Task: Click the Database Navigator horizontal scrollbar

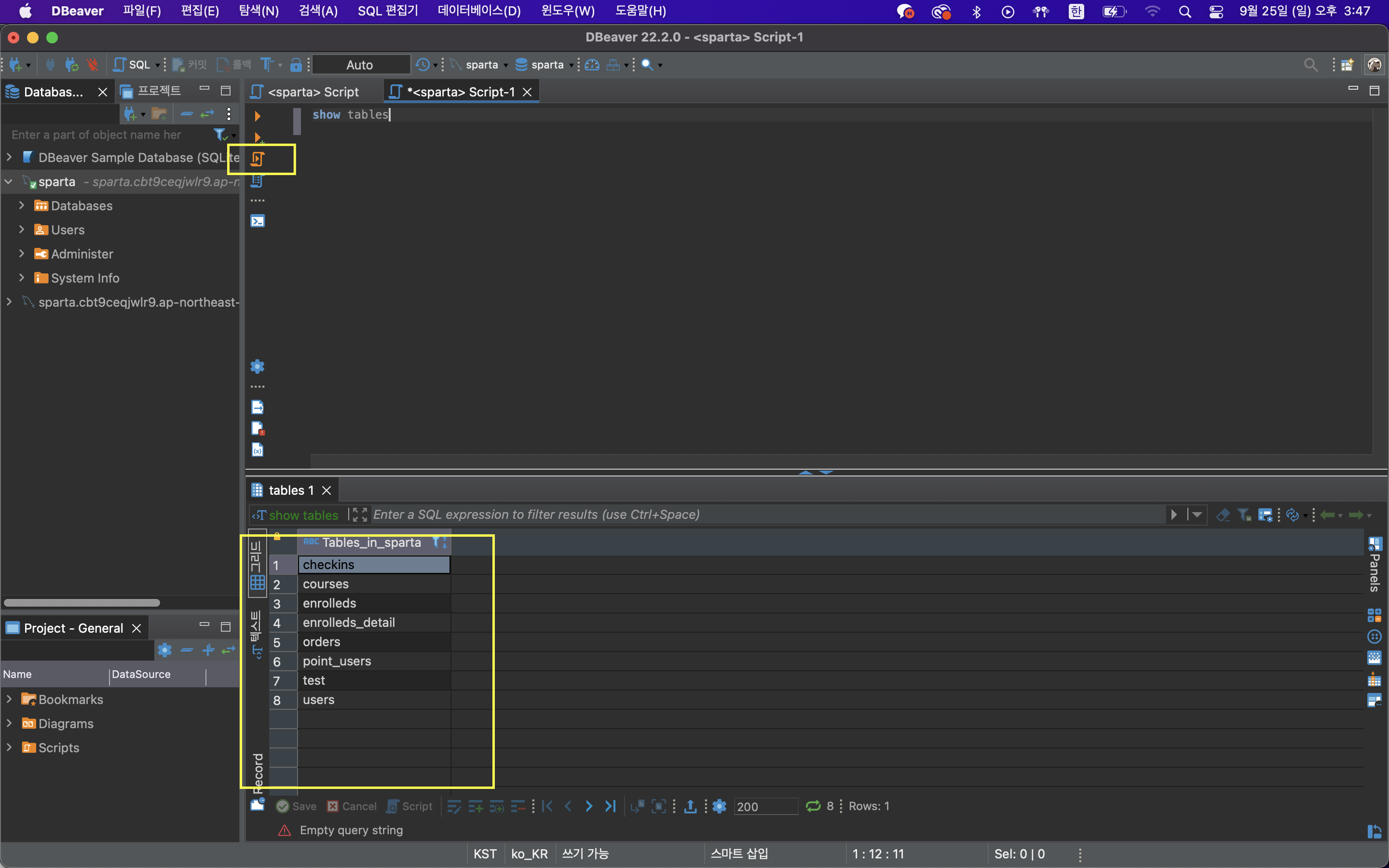Action: click(x=82, y=603)
